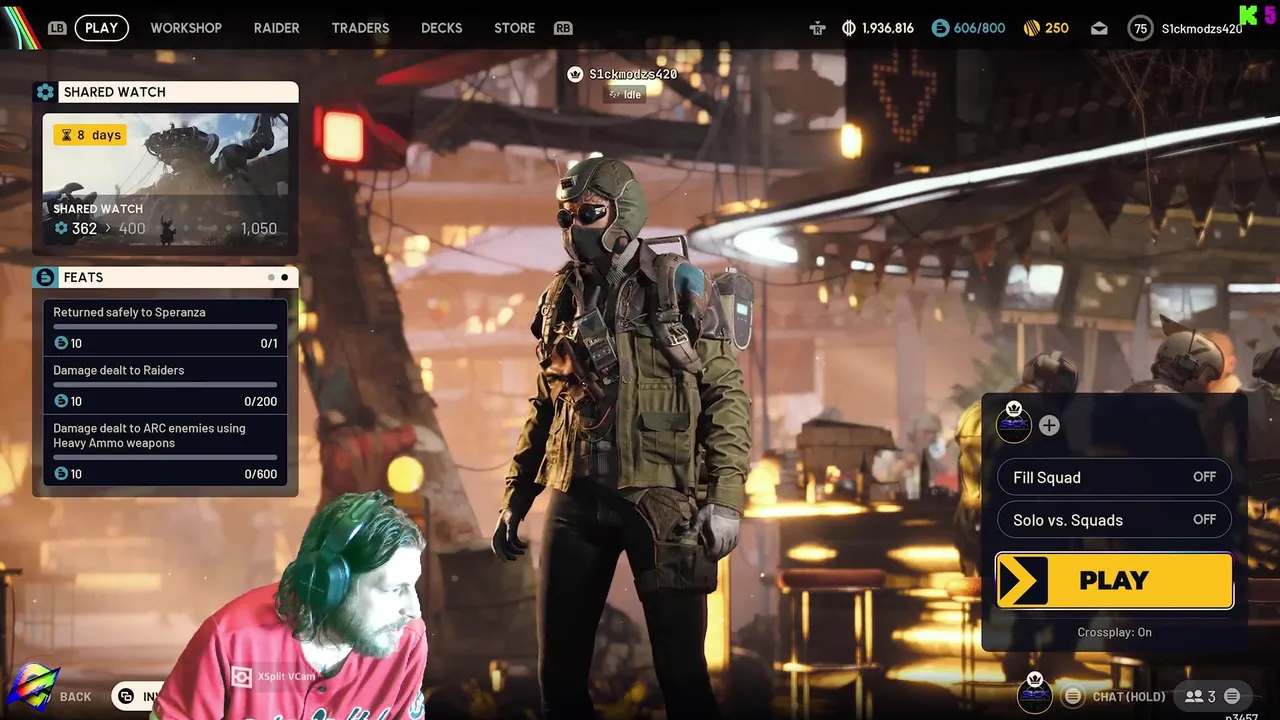Screen dimensions: 1280x720
Task: Click the RB bumper icon after STORE
Action: click(563, 28)
